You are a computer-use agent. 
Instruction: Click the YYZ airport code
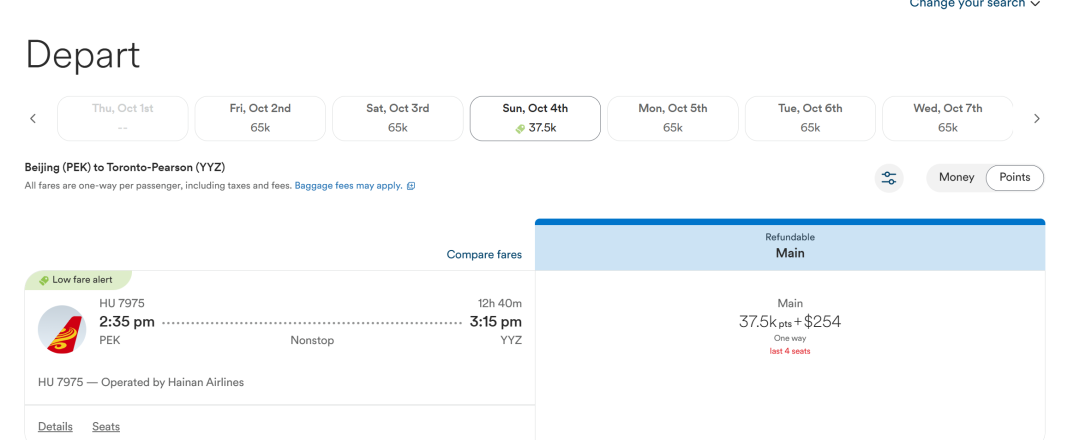(x=511, y=340)
